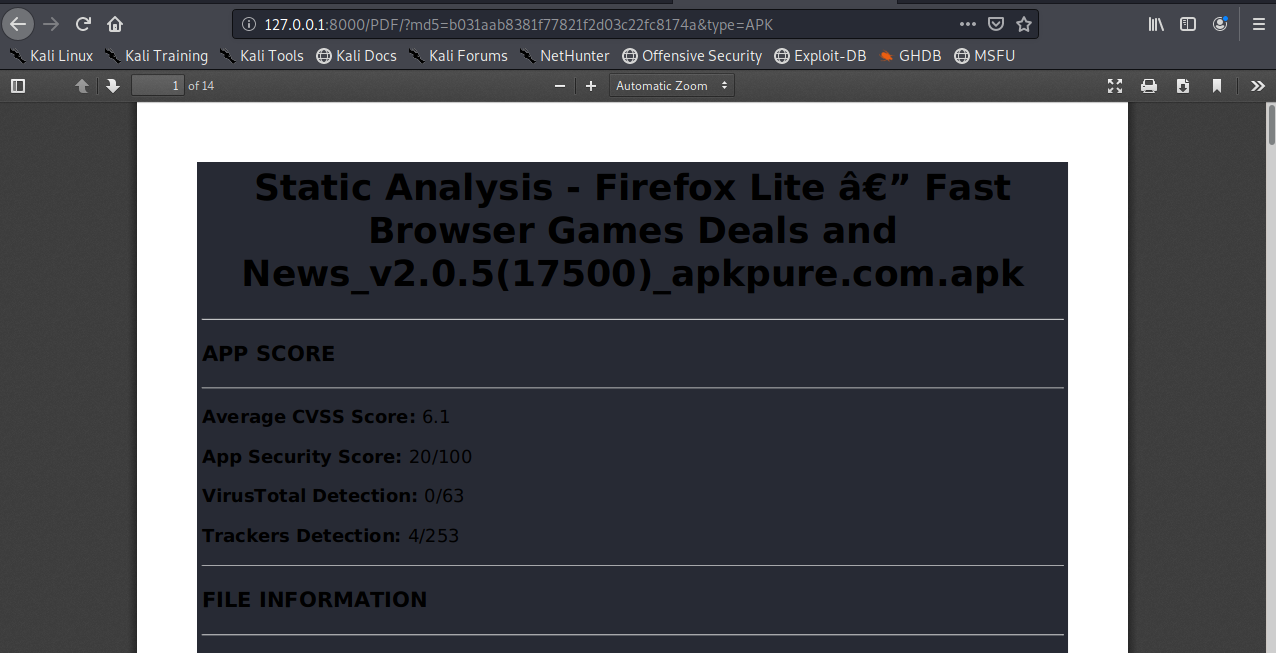
Task: Open Exploit-DB bookmark
Action: [820, 56]
